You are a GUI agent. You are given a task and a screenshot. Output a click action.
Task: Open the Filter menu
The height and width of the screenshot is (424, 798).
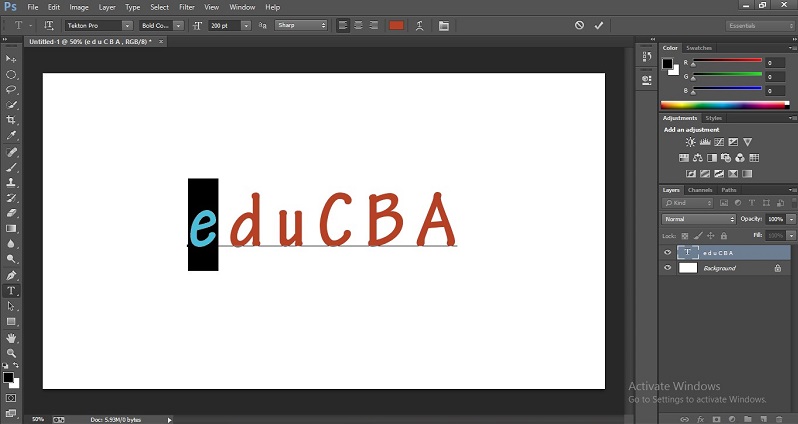point(187,7)
